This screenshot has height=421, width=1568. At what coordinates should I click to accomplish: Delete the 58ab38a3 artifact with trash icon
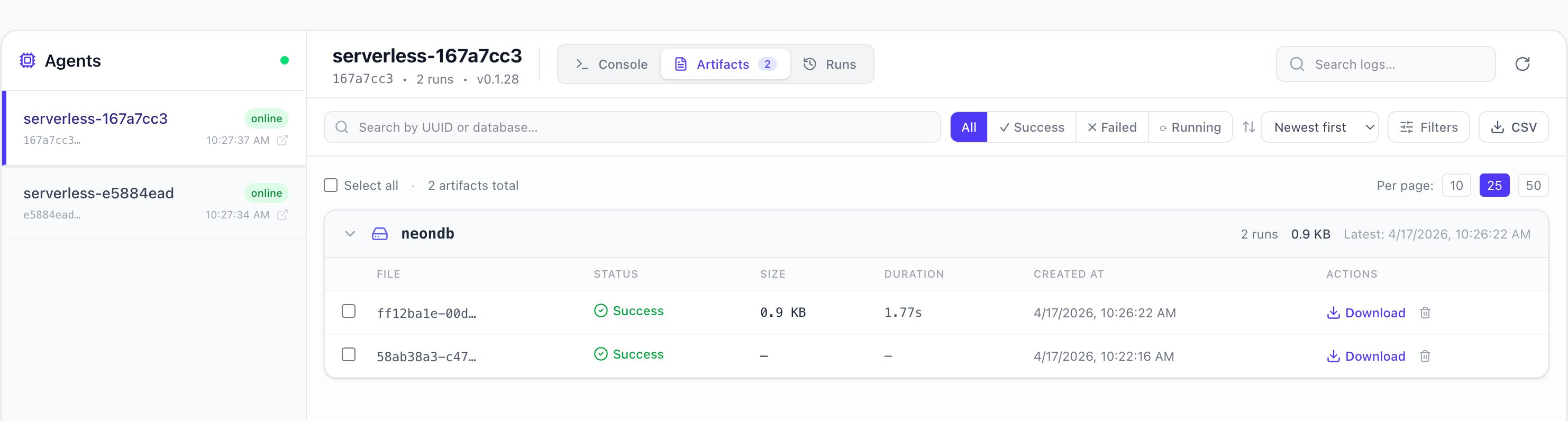1424,356
